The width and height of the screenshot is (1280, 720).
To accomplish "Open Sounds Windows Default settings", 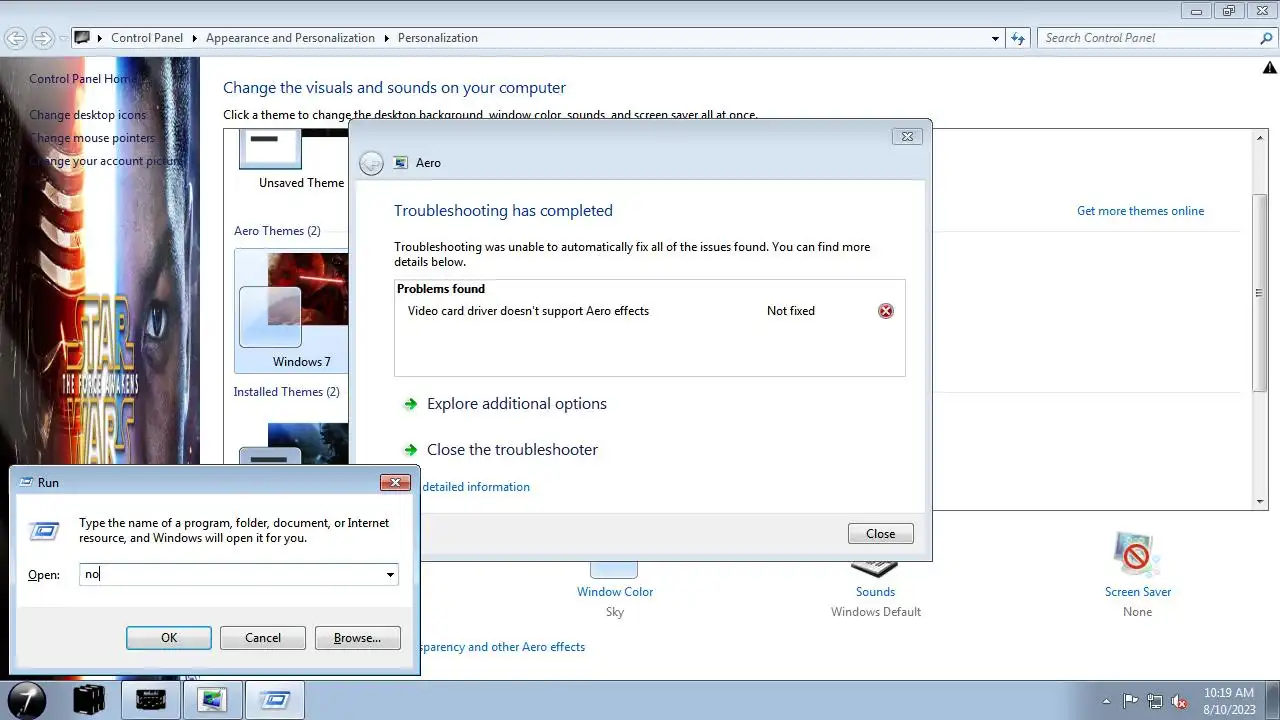I will tap(875, 592).
